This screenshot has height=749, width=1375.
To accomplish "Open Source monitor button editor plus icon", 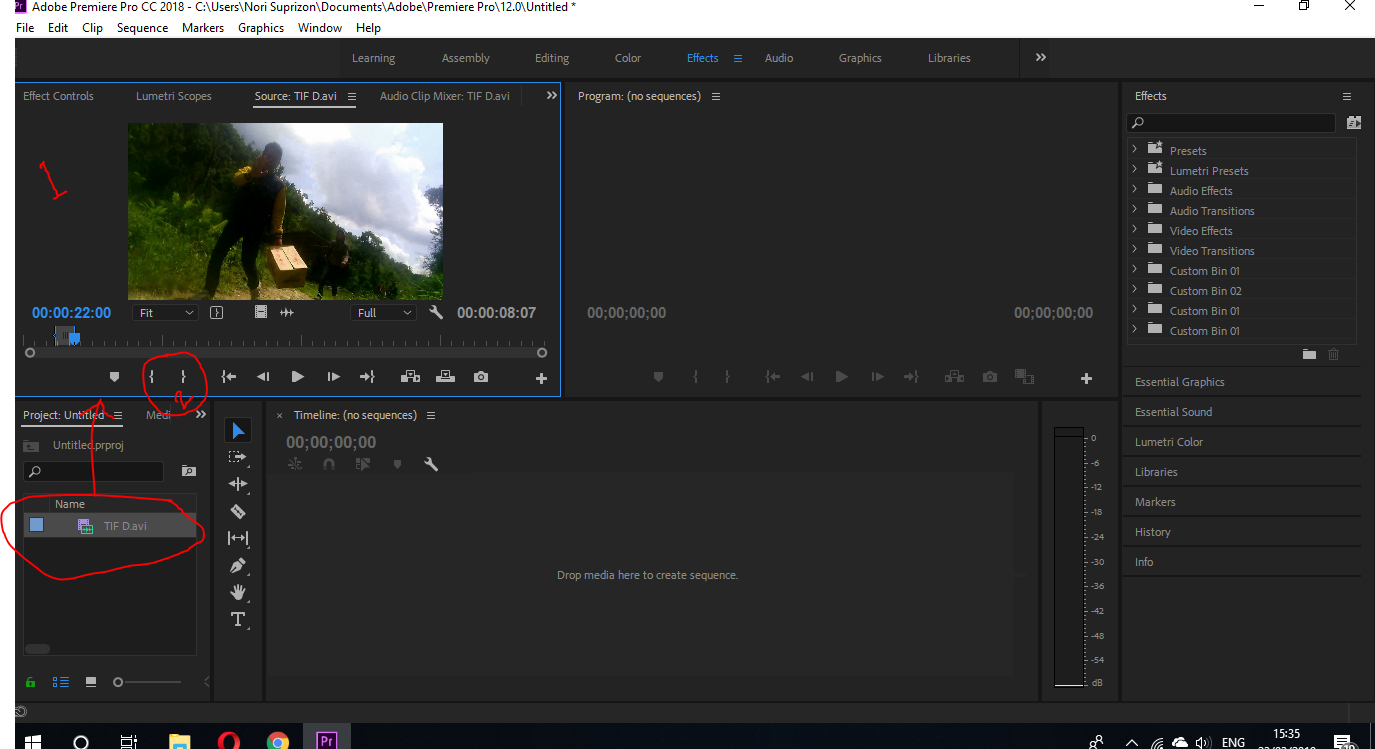I will [541, 379].
